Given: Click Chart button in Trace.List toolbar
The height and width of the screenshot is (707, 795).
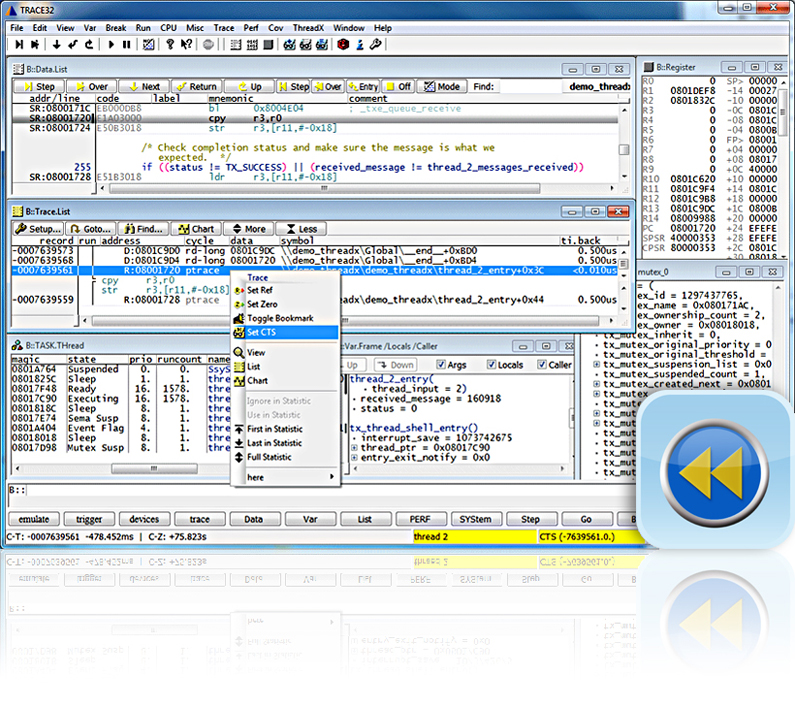Looking at the screenshot, I should point(196,229).
